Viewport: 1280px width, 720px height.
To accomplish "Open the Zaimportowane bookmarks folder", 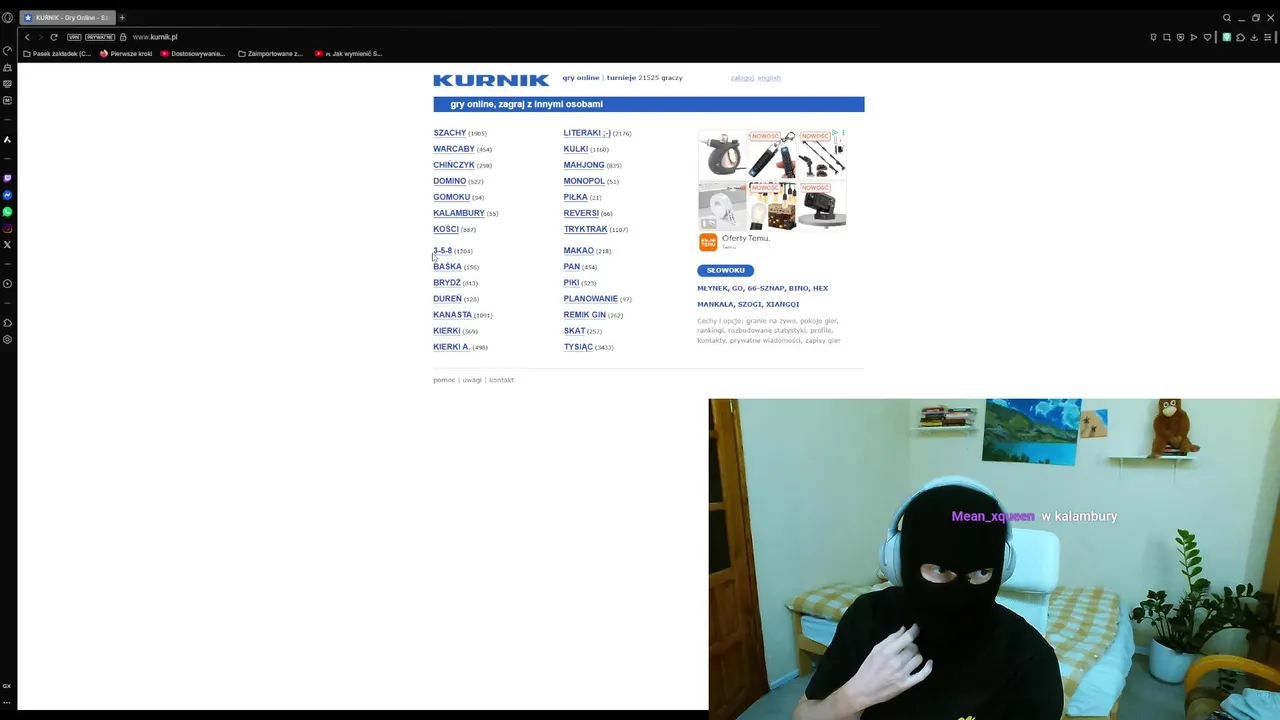I will click(x=270, y=54).
